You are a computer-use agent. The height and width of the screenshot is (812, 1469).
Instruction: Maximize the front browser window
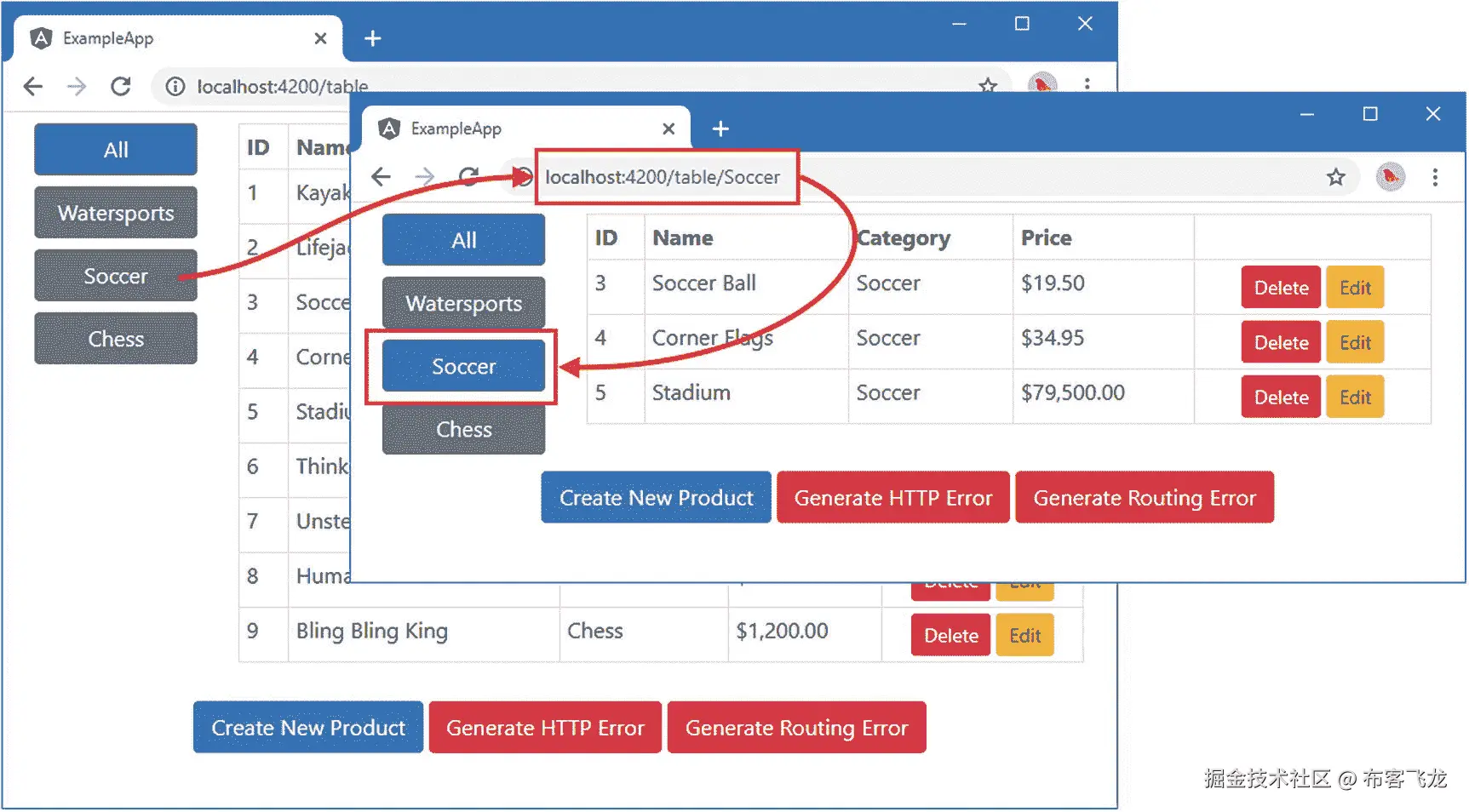point(1370,114)
